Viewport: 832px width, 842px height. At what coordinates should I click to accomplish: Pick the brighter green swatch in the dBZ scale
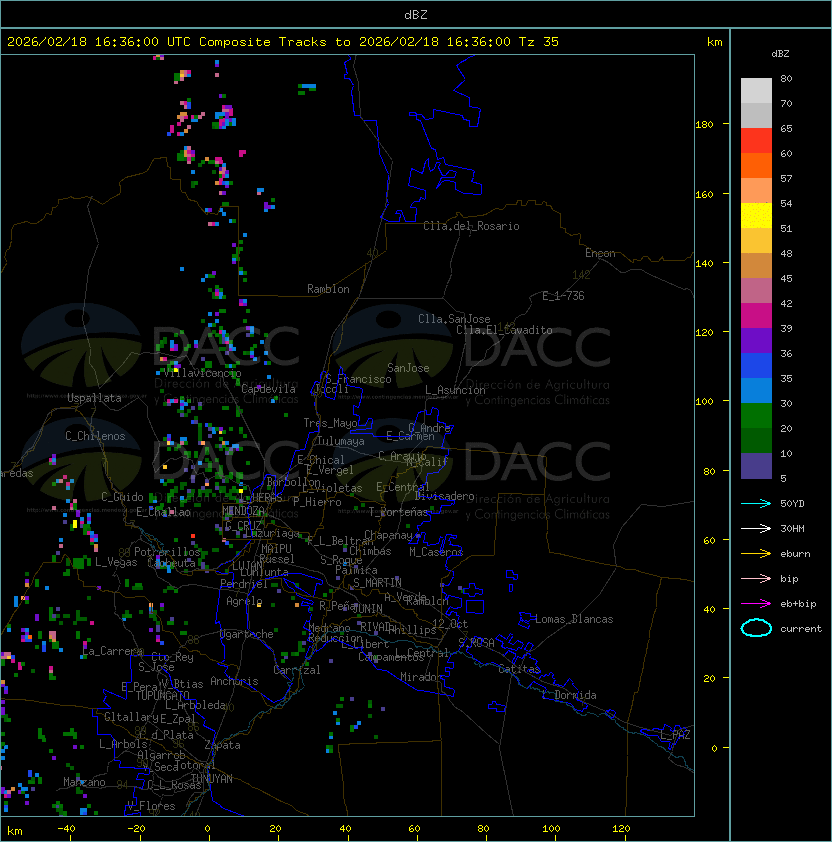click(x=756, y=416)
